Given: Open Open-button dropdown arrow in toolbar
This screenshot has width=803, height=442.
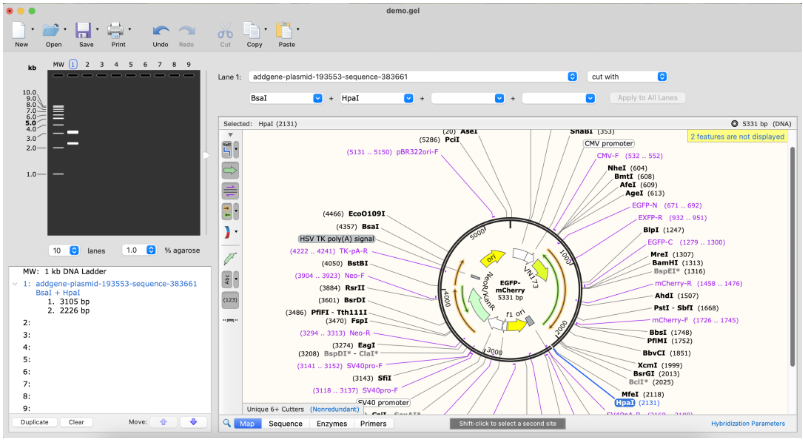Looking at the screenshot, I should (65, 29).
